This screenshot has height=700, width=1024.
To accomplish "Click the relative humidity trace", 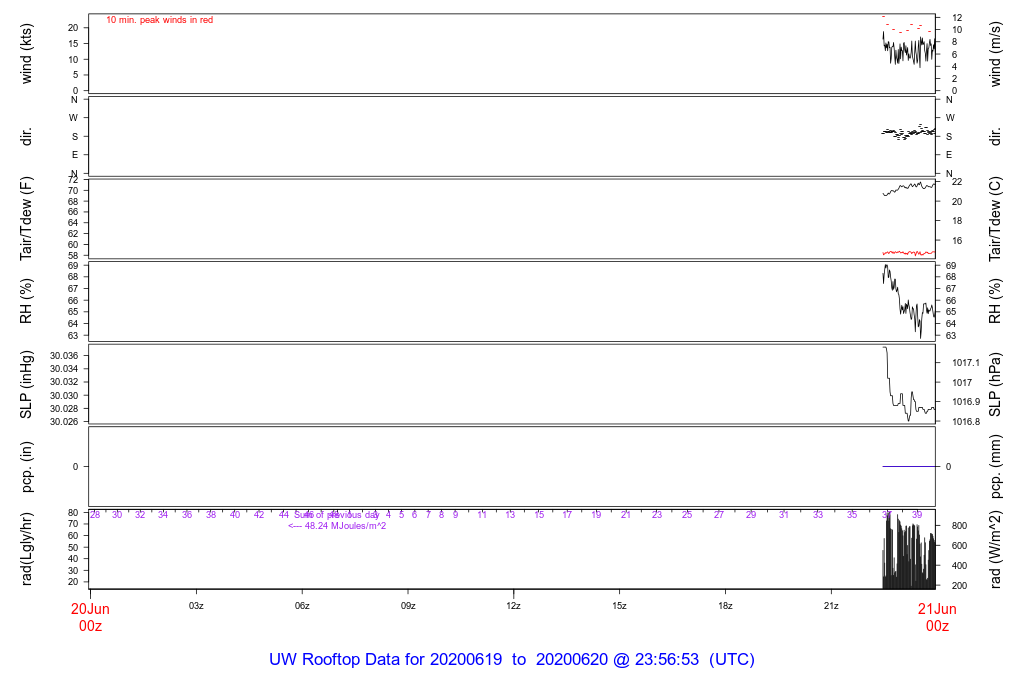I will coord(908,301).
